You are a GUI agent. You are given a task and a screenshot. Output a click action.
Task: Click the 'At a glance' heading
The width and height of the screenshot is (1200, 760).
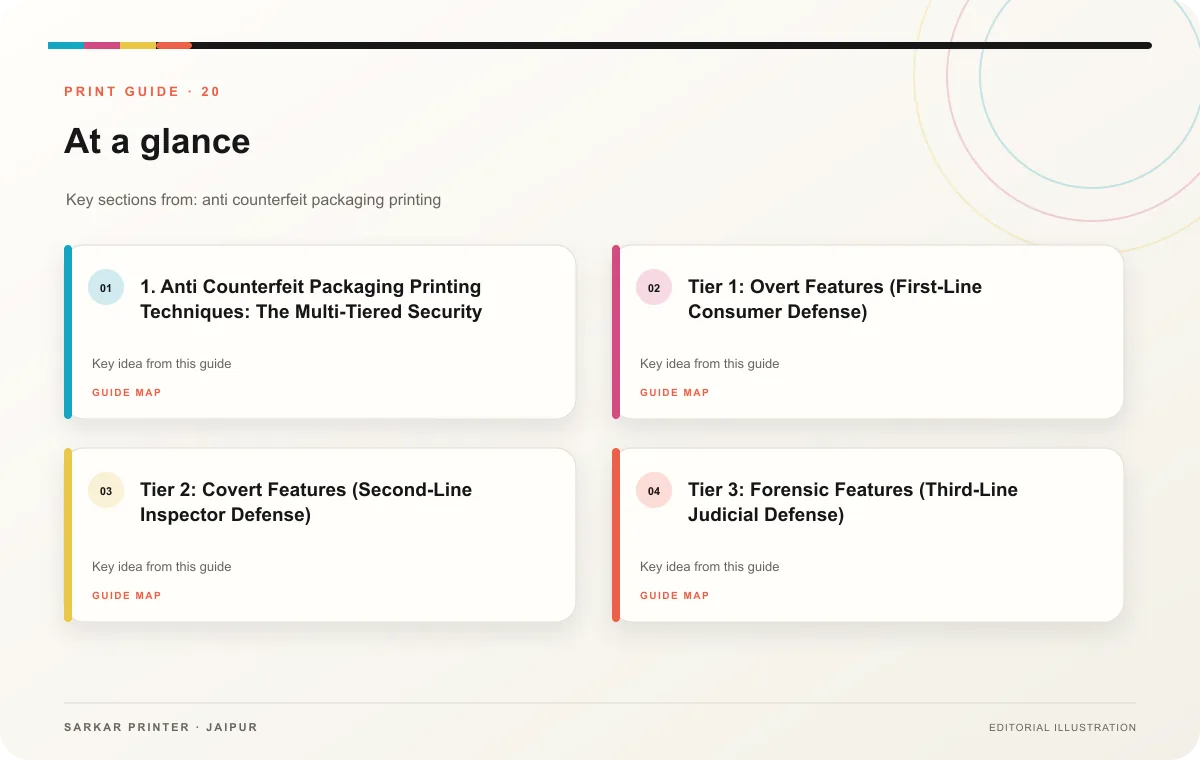pyautogui.click(x=157, y=141)
